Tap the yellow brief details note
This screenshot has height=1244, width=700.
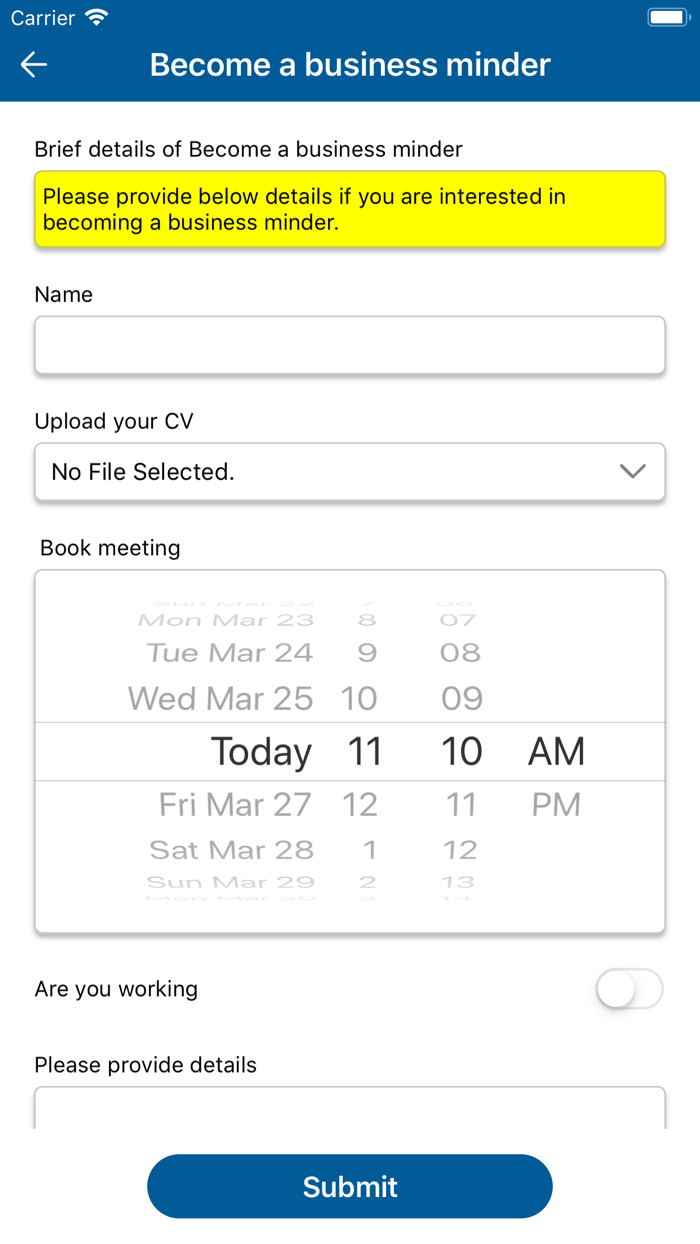tap(350, 209)
